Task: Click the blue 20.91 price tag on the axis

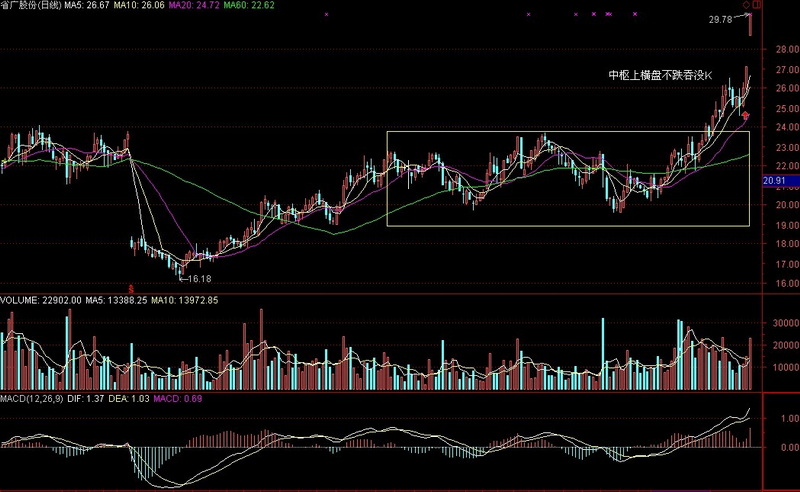Action: 774,181
